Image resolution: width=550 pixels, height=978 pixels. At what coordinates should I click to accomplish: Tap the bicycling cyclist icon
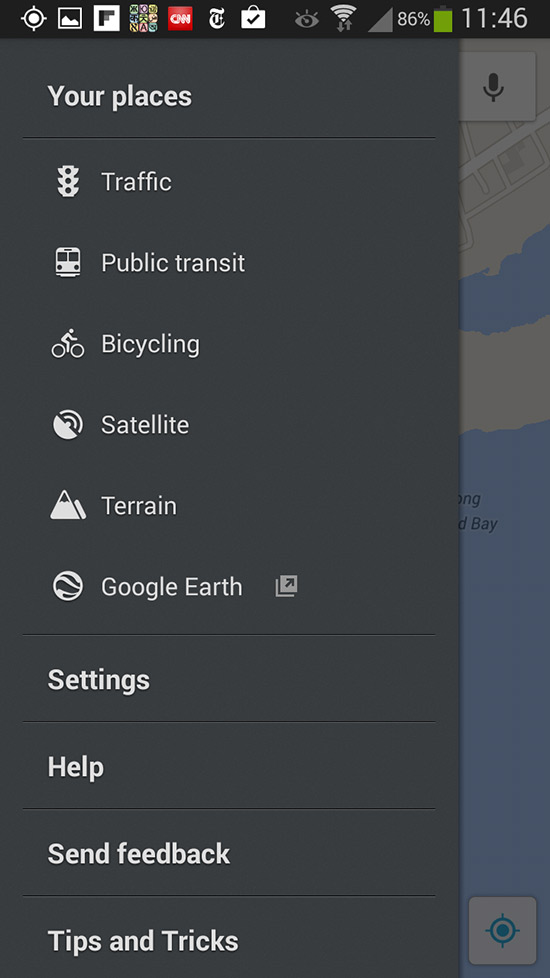pyautogui.click(x=68, y=344)
